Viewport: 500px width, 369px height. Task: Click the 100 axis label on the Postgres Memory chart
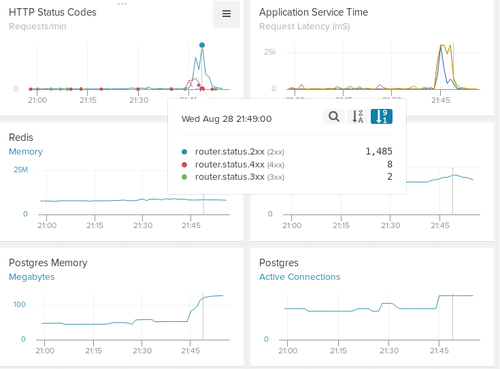coord(19,304)
